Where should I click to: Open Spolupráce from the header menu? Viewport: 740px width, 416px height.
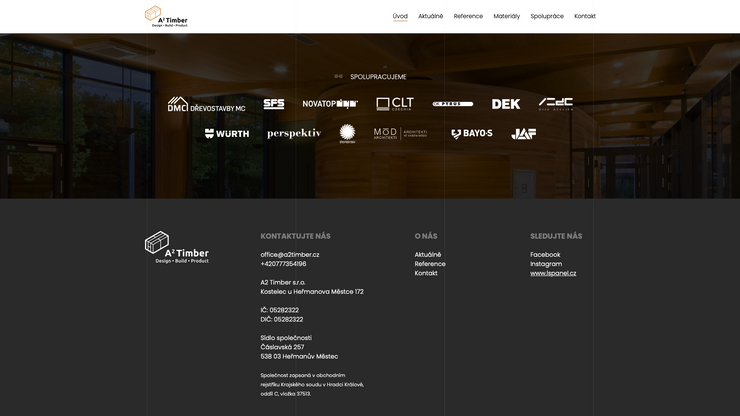point(547,16)
